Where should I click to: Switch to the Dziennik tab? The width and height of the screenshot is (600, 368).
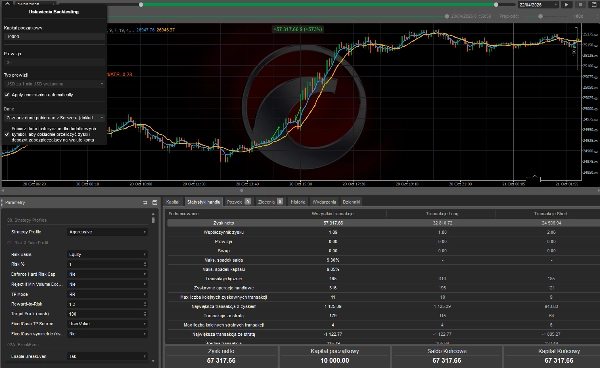351,202
